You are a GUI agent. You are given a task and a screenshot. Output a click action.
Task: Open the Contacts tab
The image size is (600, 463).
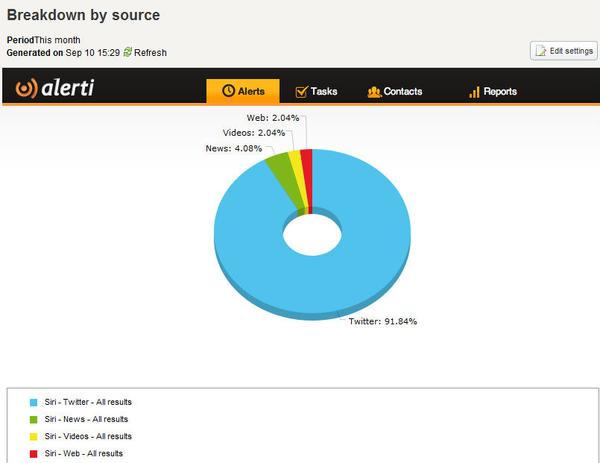point(403,91)
